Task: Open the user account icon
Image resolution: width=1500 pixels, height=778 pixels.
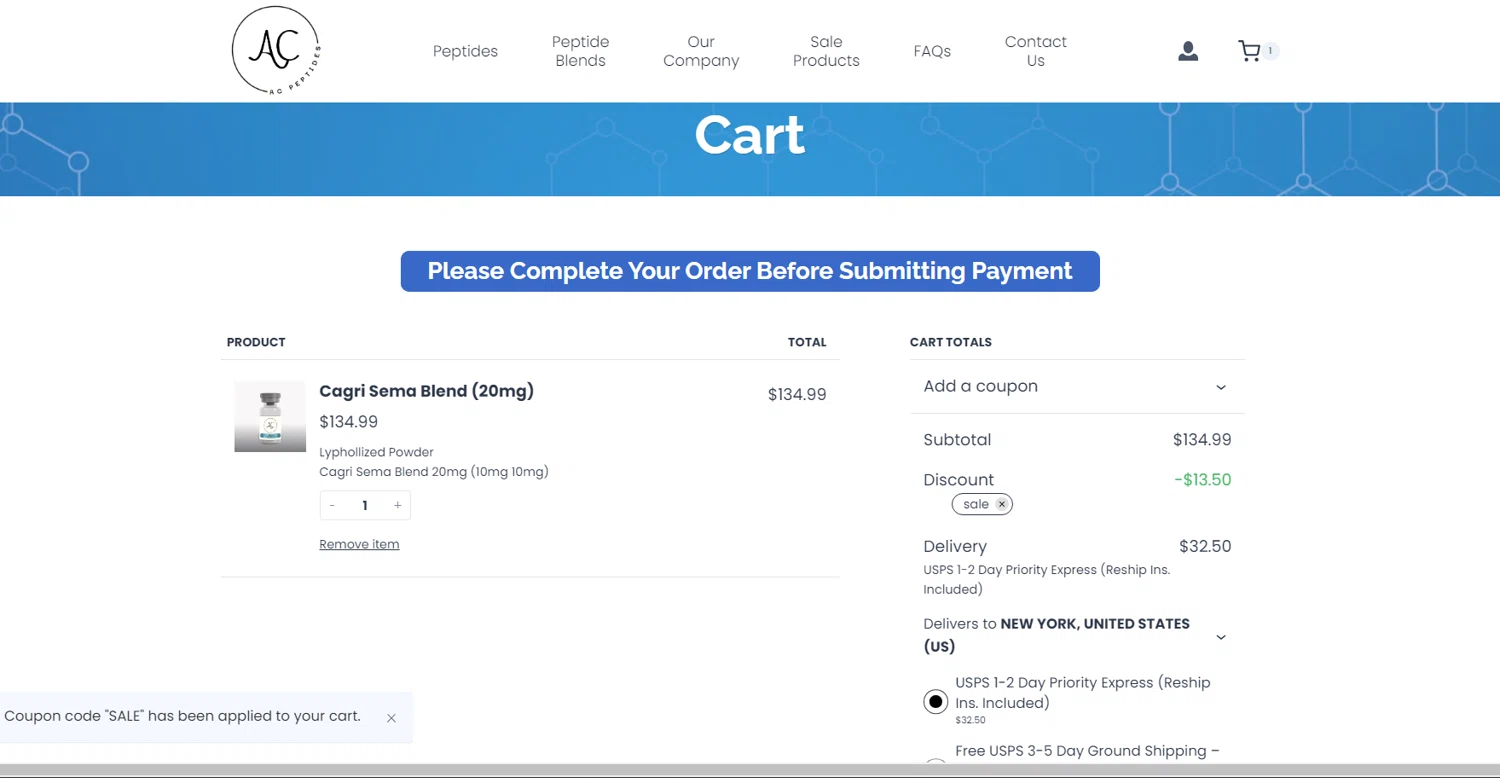Action: pos(1188,51)
